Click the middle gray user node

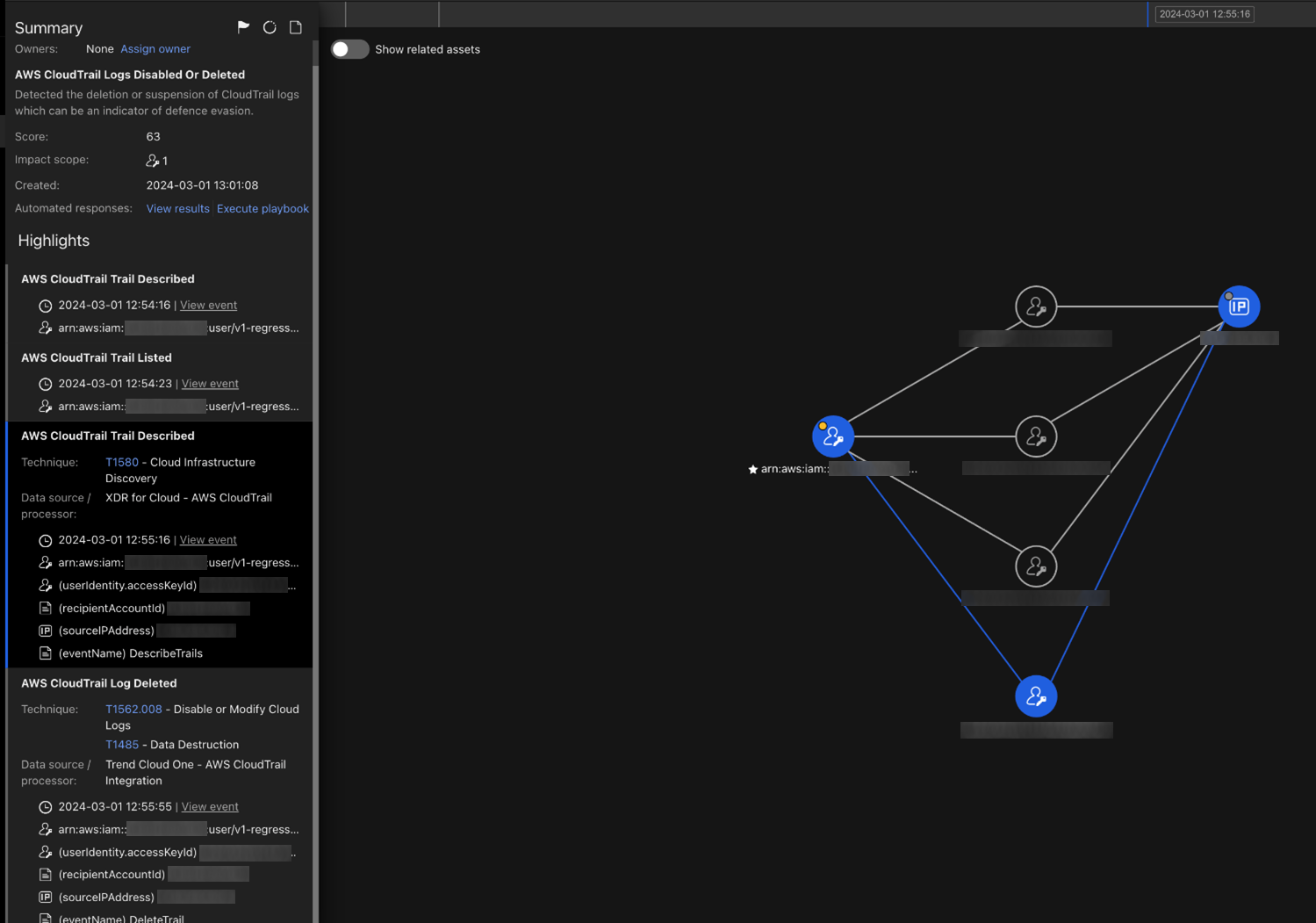click(x=1036, y=436)
